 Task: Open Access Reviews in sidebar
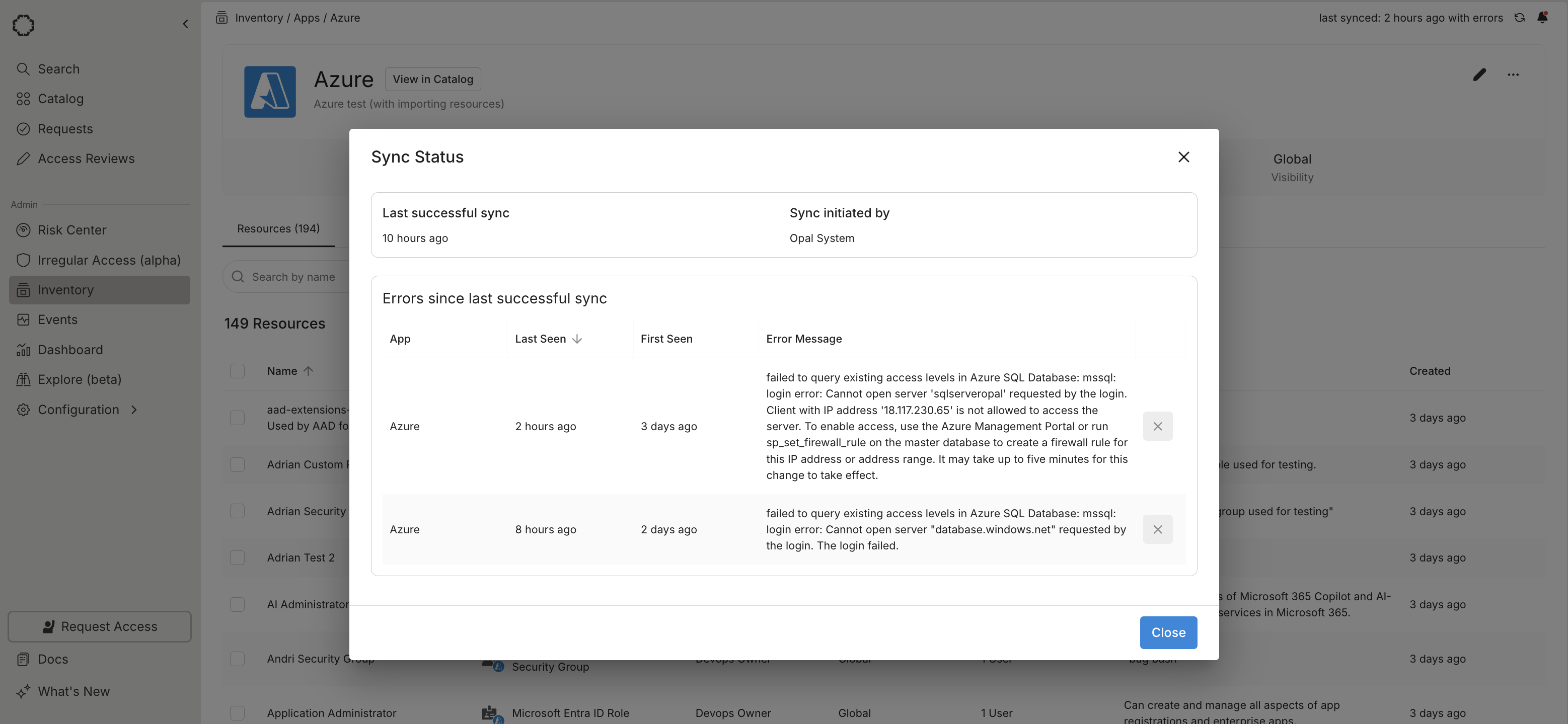tap(86, 159)
